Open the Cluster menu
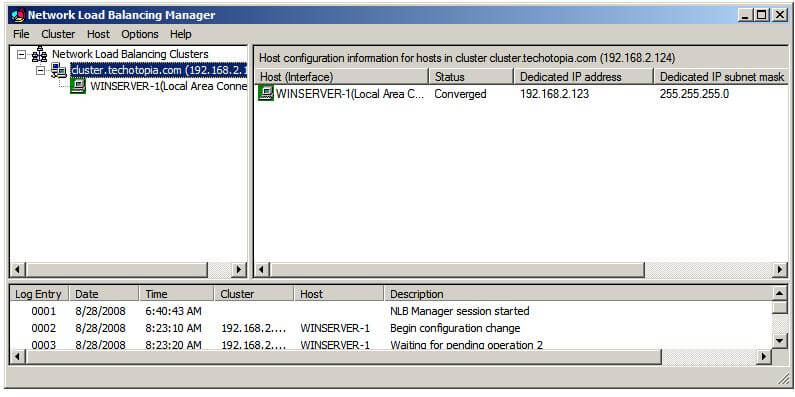 click(58, 34)
